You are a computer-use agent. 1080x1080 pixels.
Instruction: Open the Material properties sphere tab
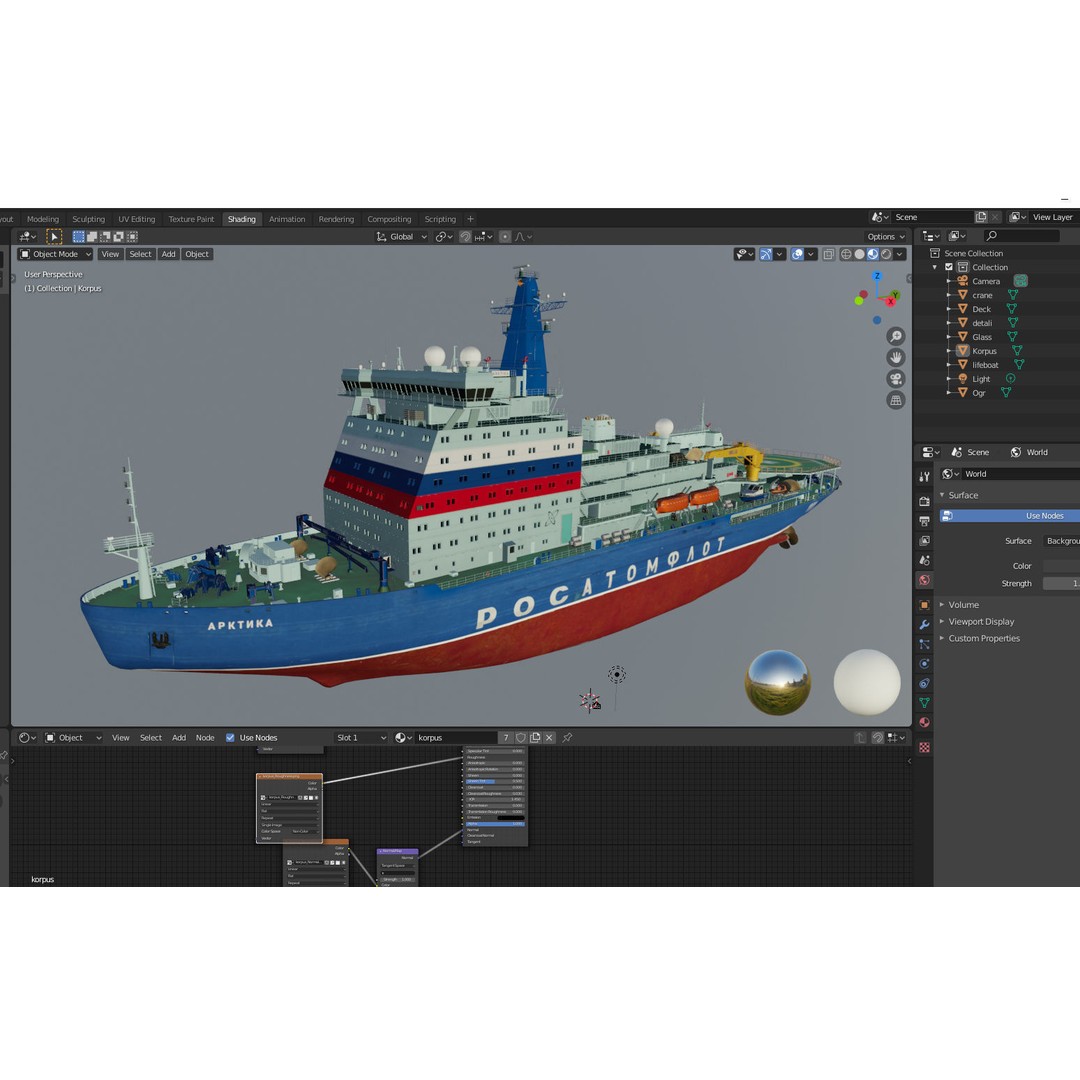coord(924,723)
